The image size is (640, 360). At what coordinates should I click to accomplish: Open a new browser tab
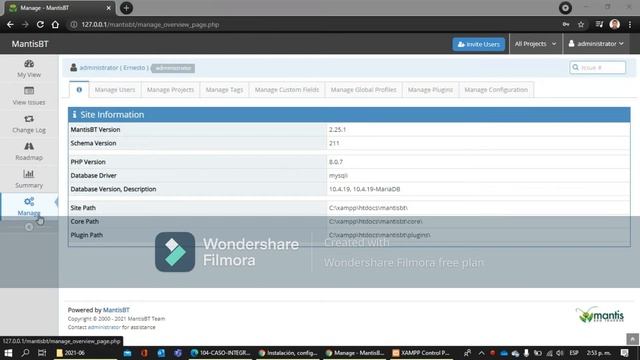pyautogui.click(x=127, y=8)
